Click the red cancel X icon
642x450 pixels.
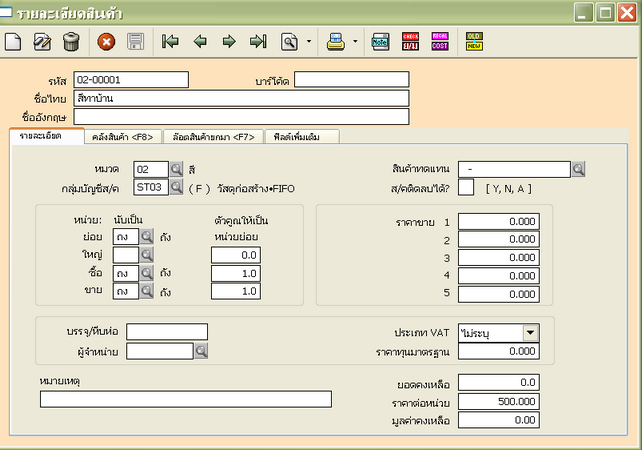pos(106,42)
